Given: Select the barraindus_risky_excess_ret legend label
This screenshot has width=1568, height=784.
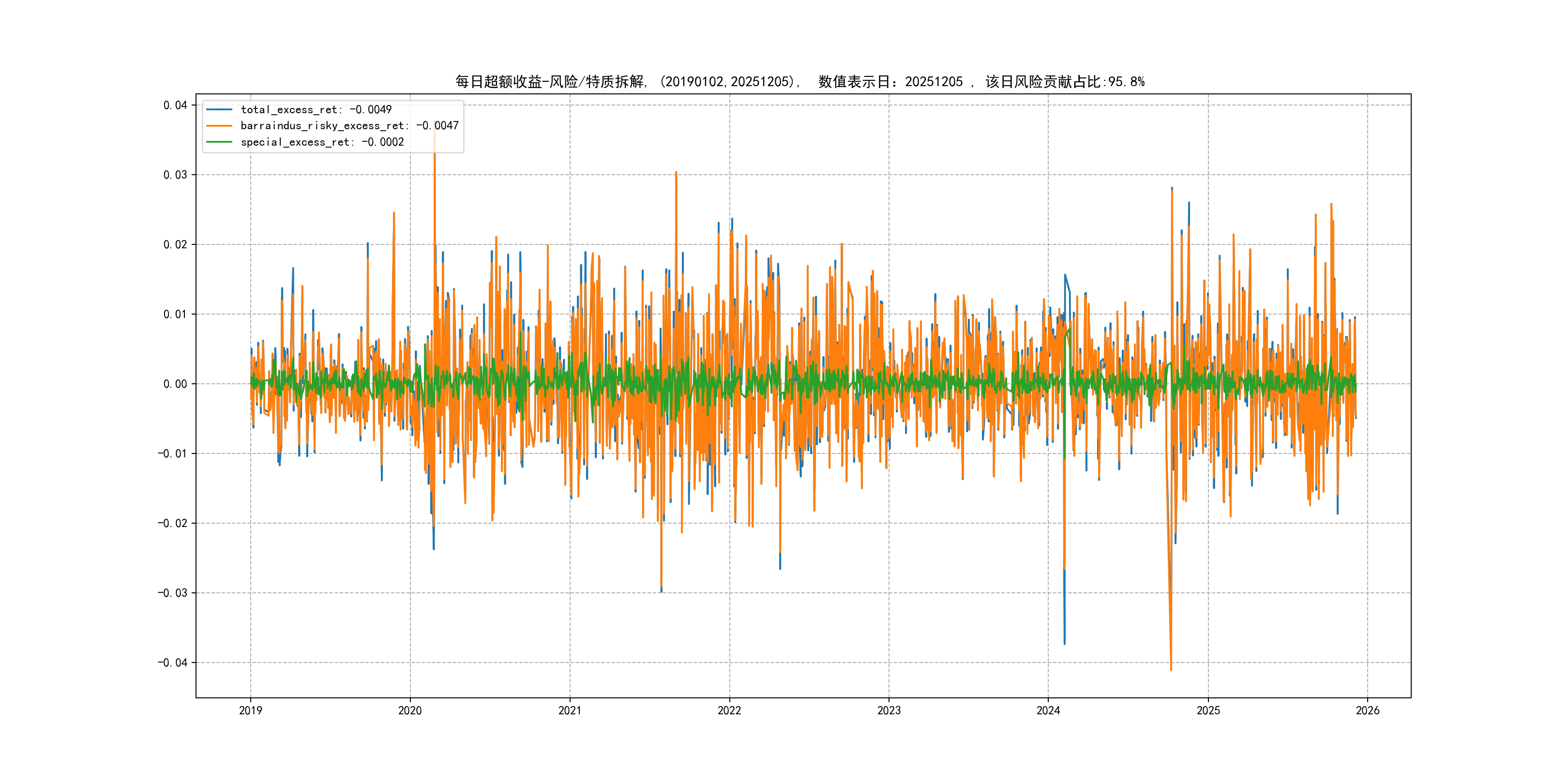Looking at the screenshot, I should point(349,126).
